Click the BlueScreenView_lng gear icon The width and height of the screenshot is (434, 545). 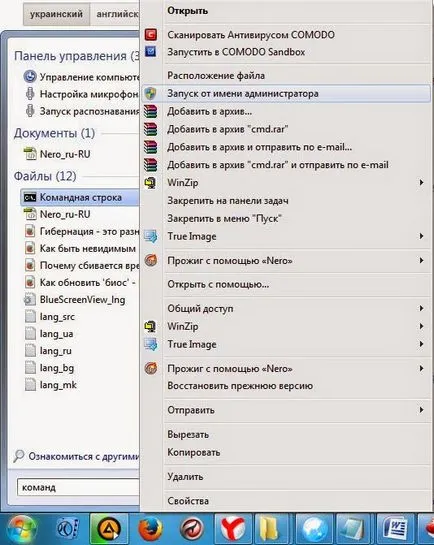click(x=30, y=300)
